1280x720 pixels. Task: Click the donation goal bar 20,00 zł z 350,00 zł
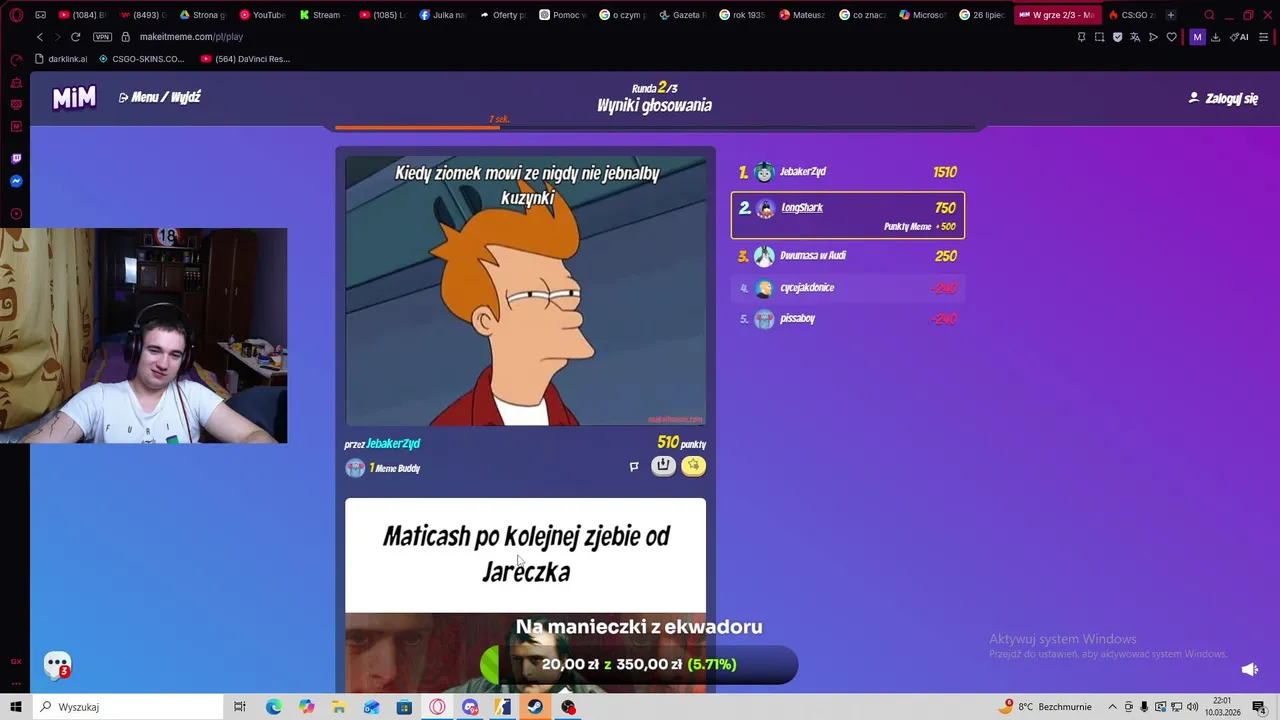(639, 664)
